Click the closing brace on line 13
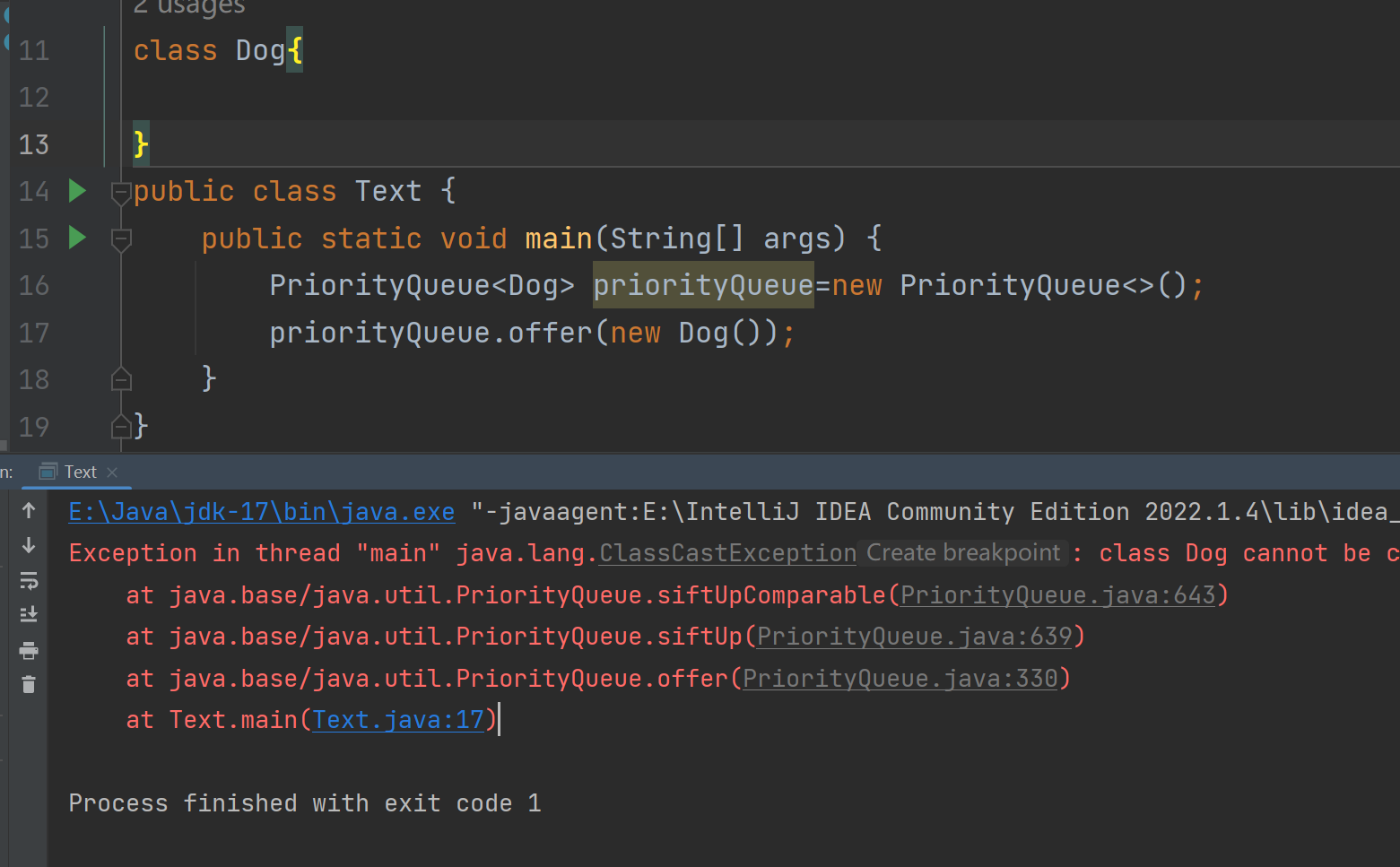The height and width of the screenshot is (867, 1400). [x=141, y=144]
